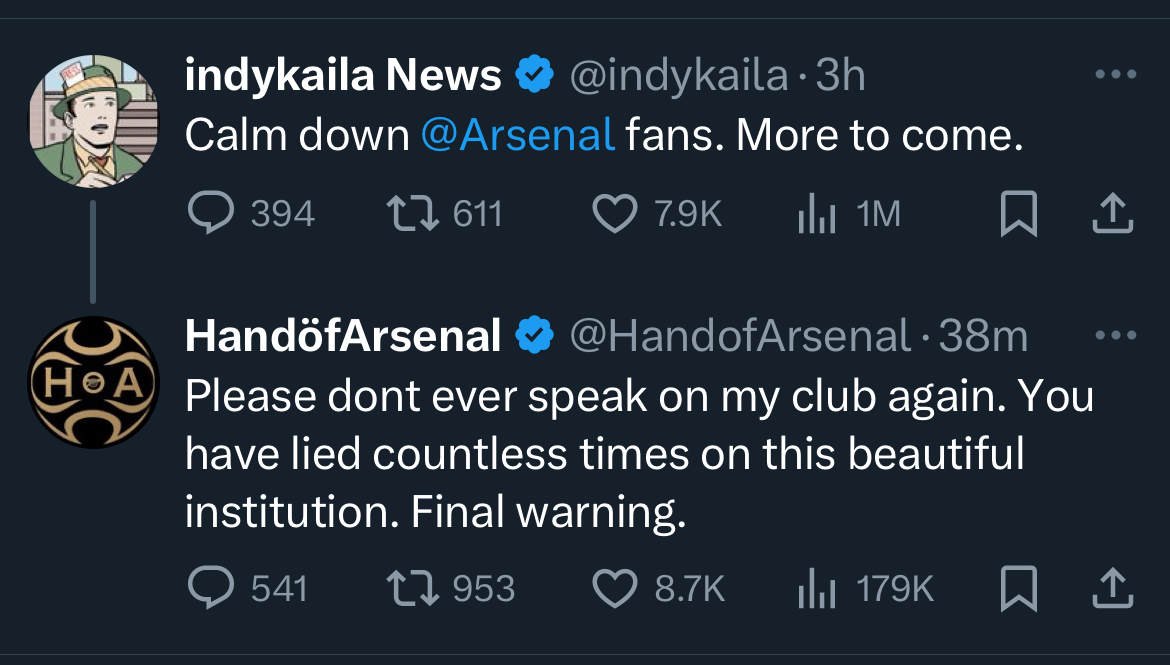Like the indykaila News tweet
This screenshot has width=1170, height=665.
pos(615,213)
